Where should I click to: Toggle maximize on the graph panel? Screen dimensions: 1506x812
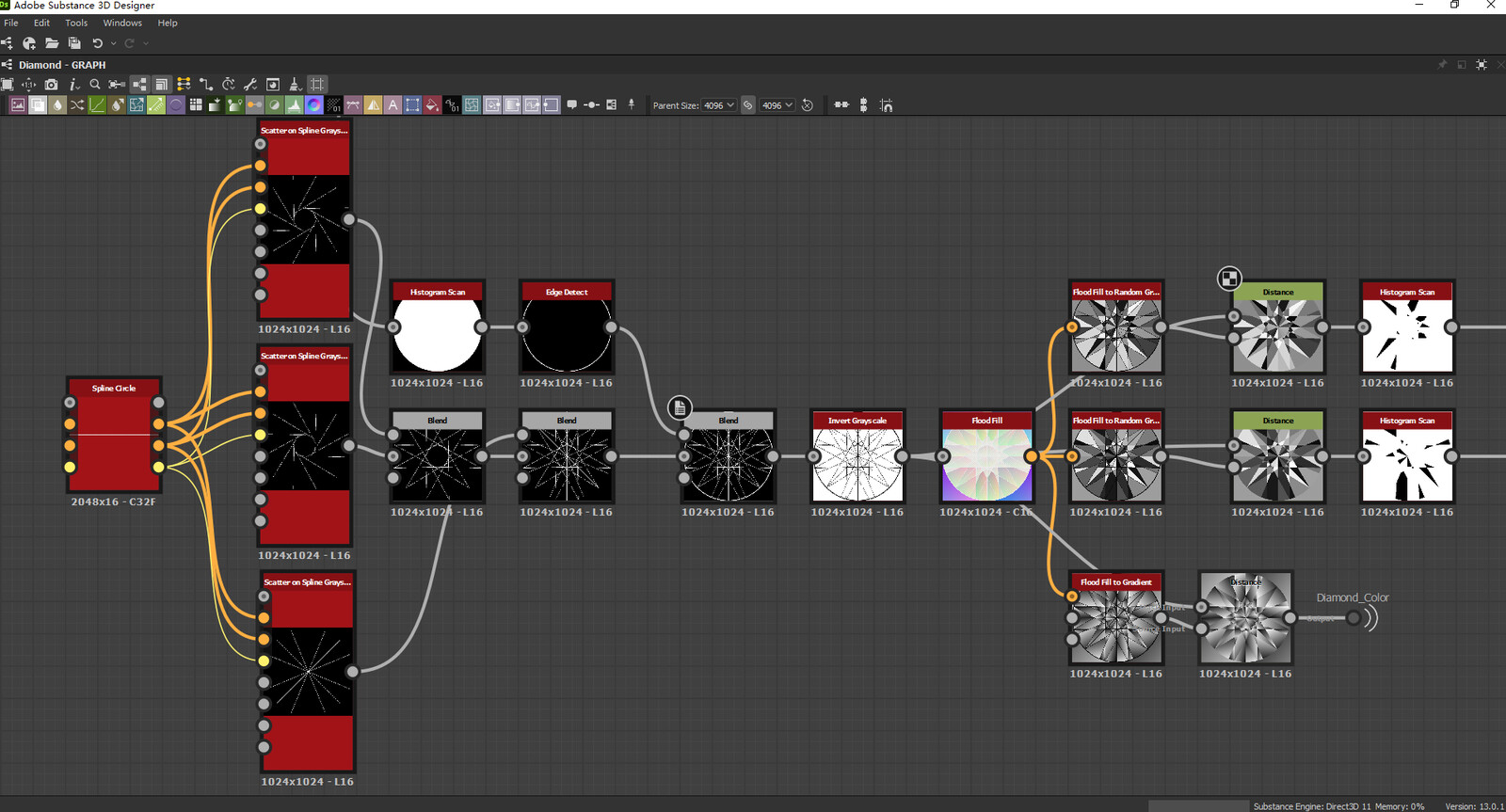(x=1482, y=65)
